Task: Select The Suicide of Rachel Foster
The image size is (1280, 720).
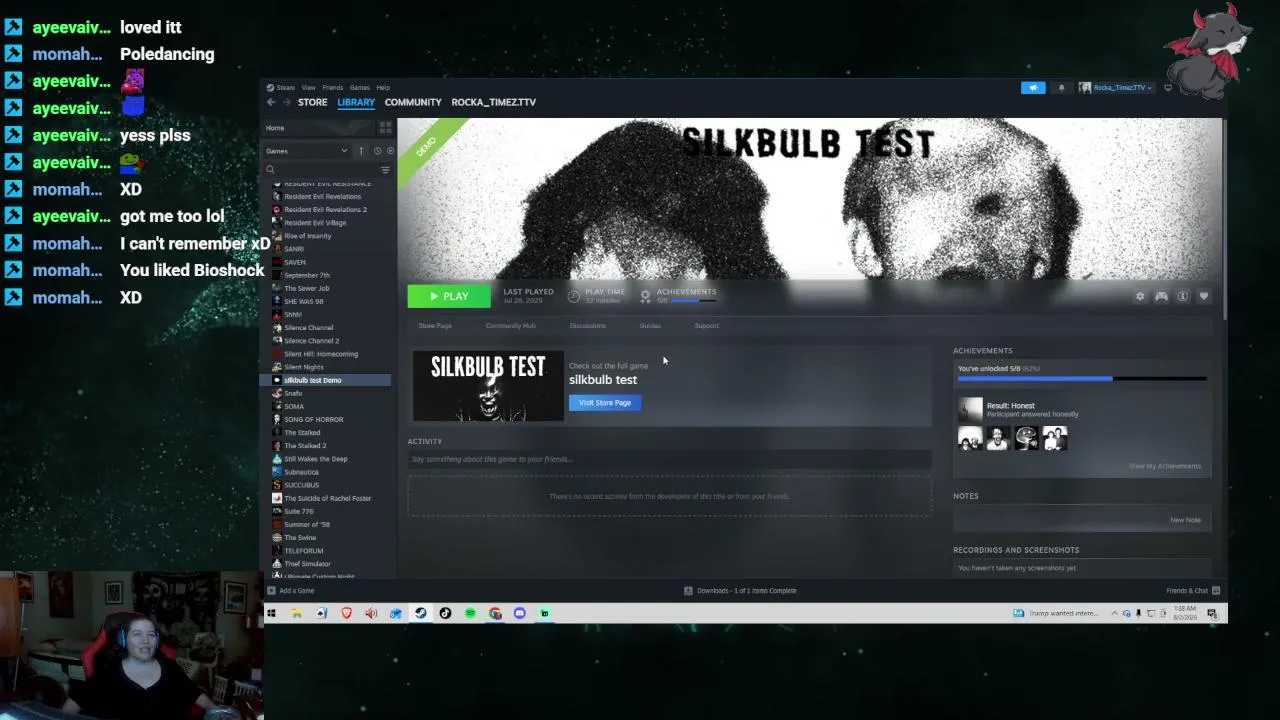Action: point(327,498)
